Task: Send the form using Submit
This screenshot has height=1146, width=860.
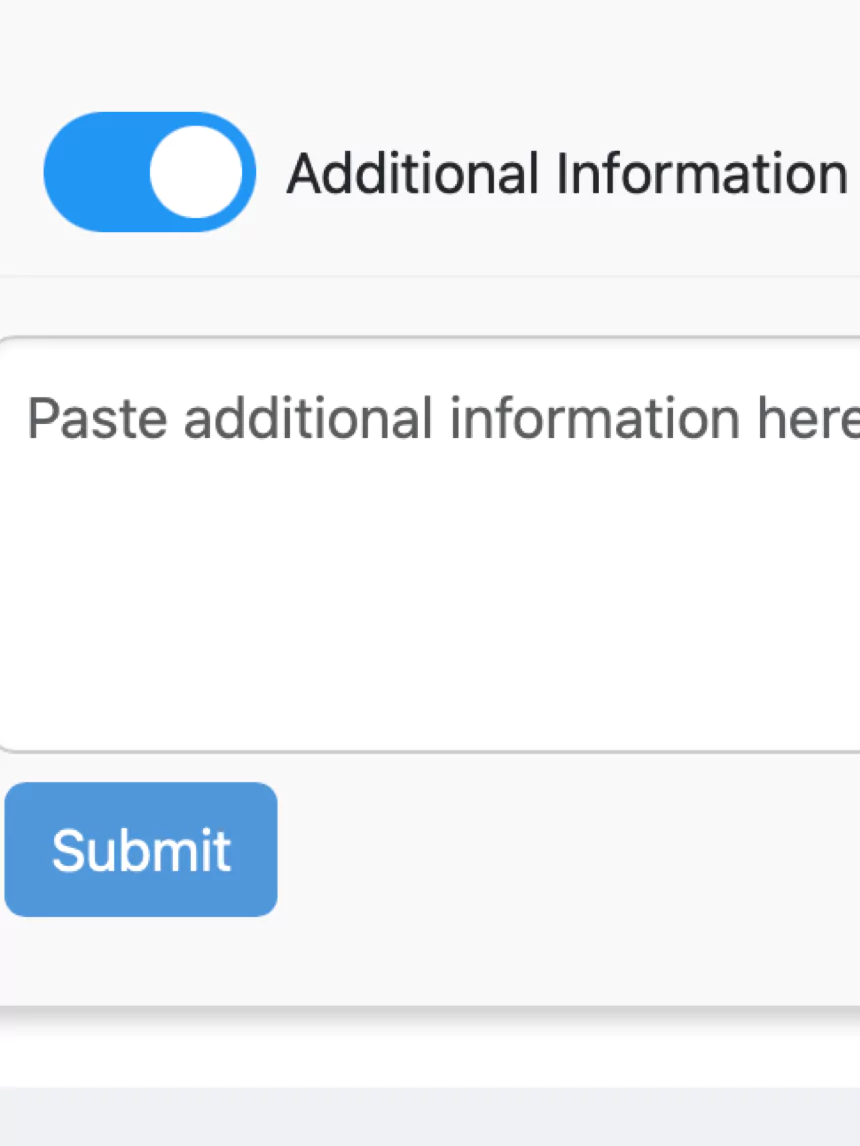Action: point(141,849)
